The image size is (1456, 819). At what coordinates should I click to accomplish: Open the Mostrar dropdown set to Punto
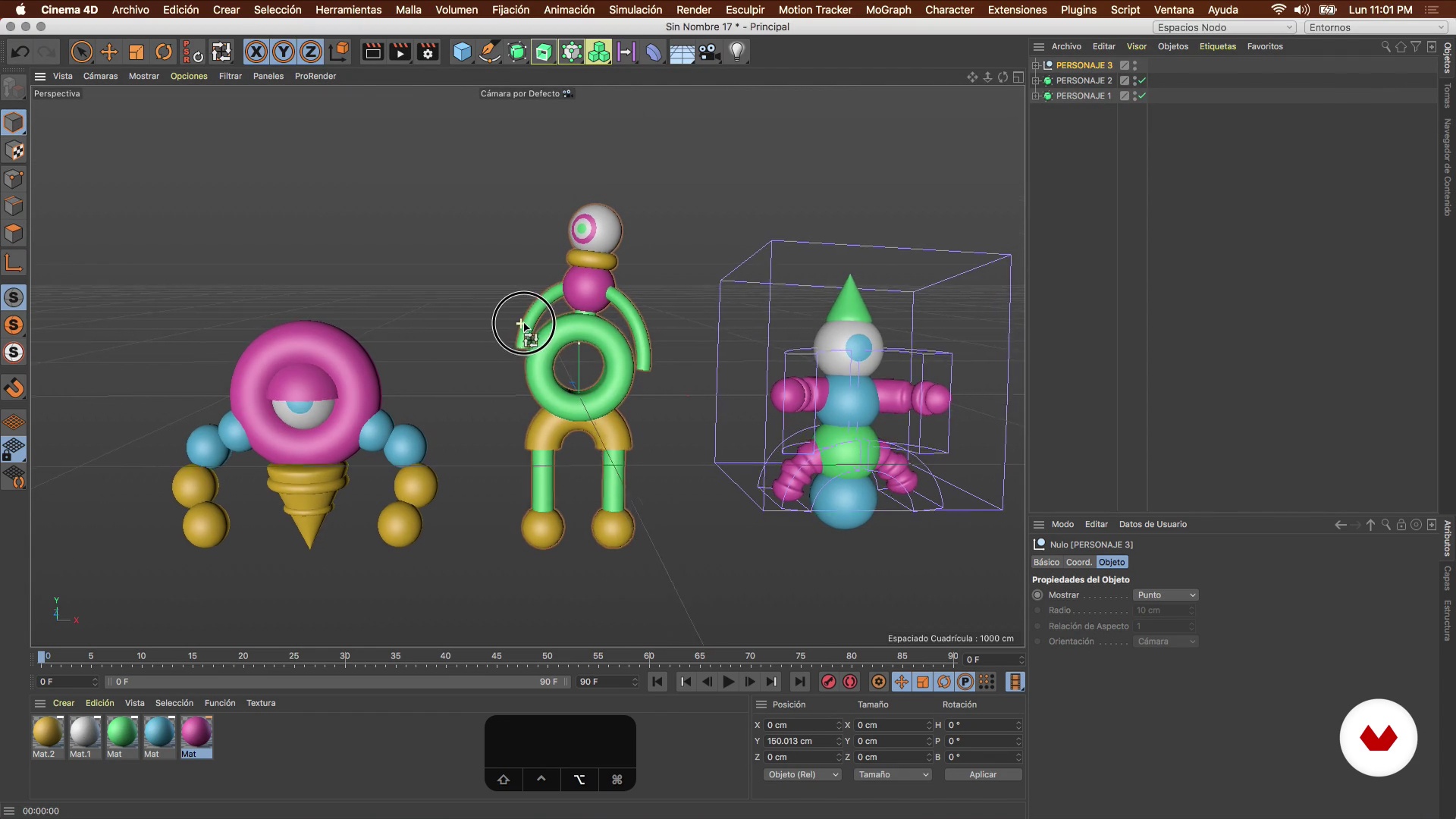(1166, 595)
